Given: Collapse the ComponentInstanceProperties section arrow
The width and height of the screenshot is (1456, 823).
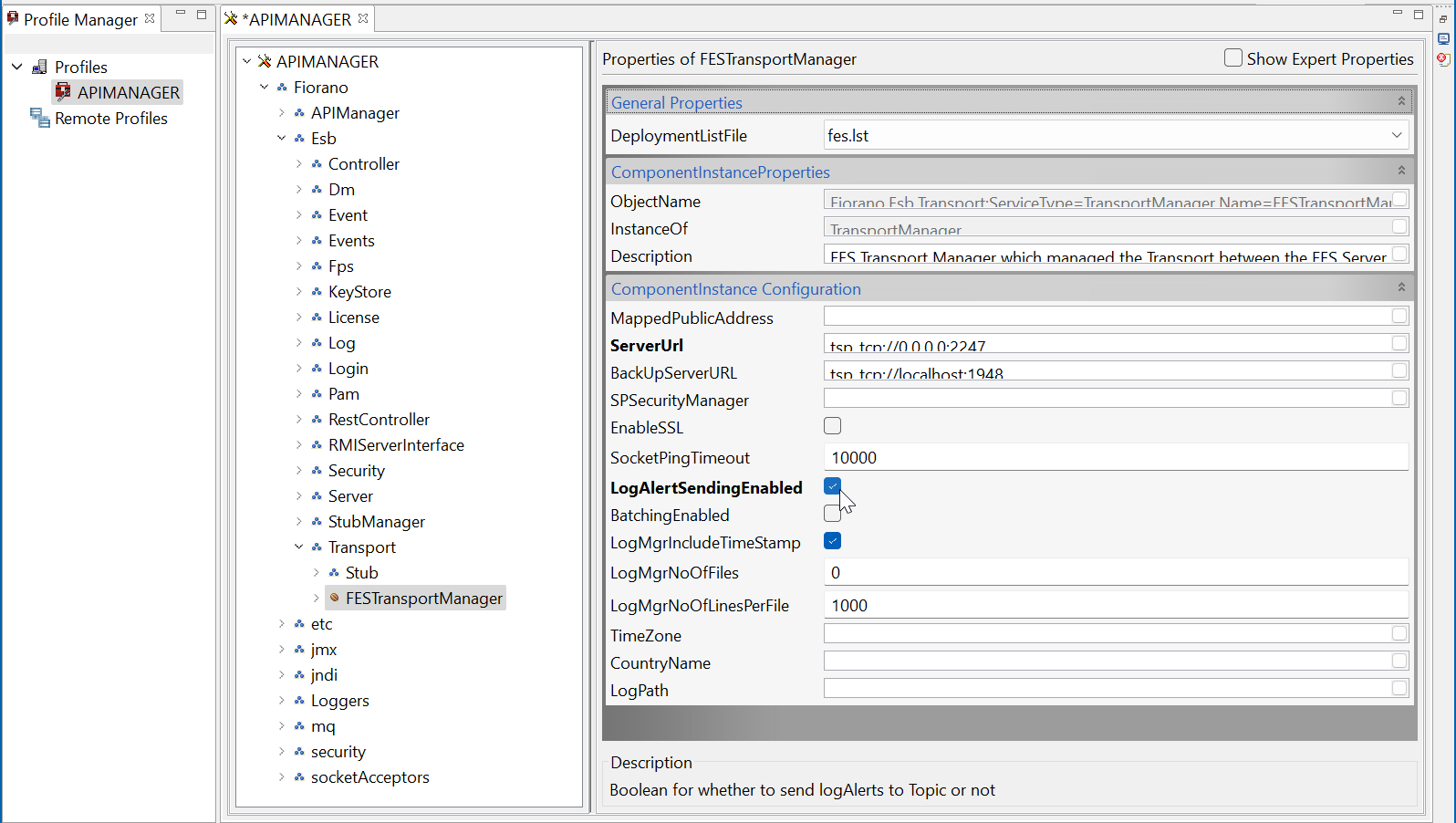Looking at the screenshot, I should (x=1401, y=171).
